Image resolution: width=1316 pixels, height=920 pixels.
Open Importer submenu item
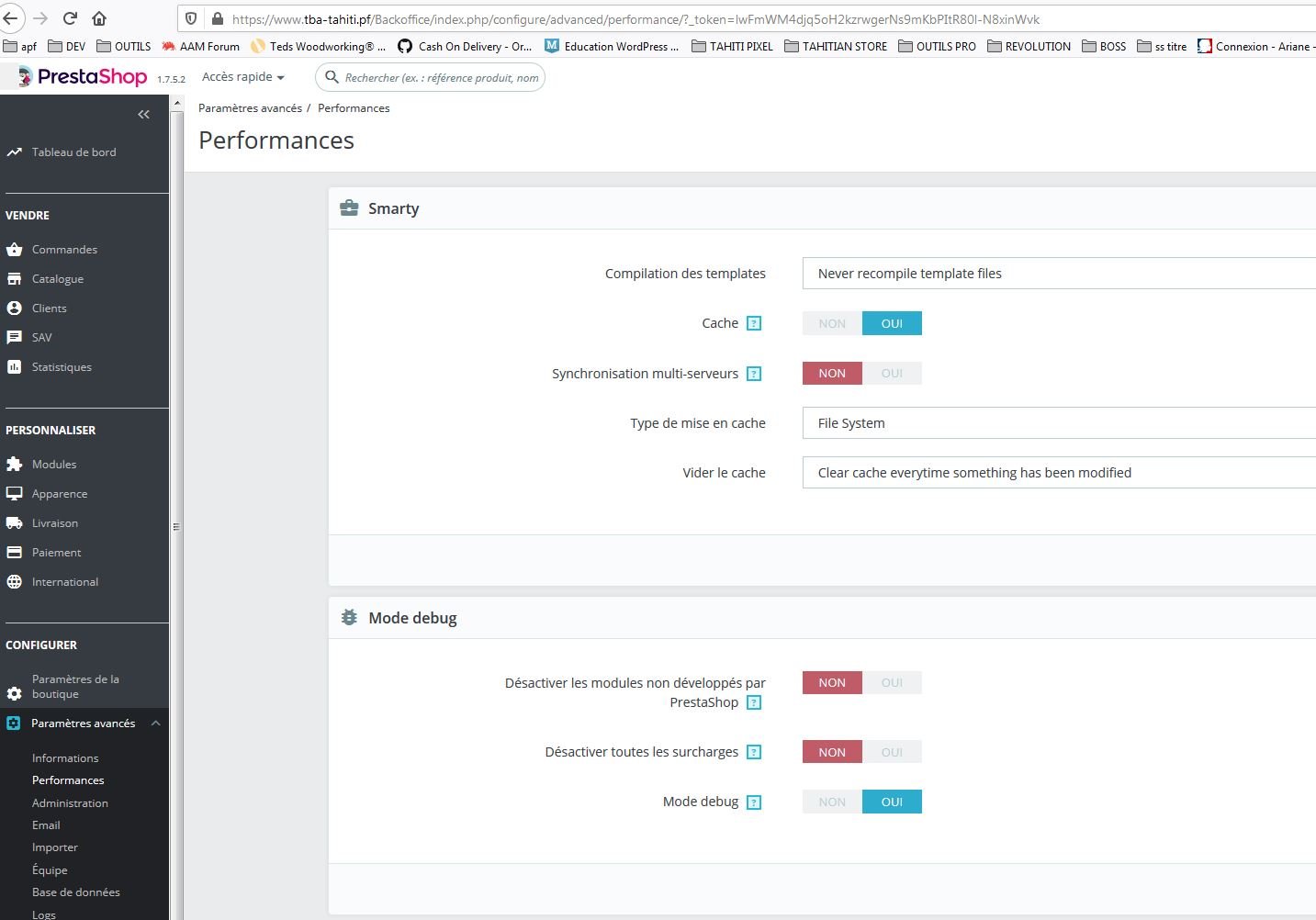55,847
